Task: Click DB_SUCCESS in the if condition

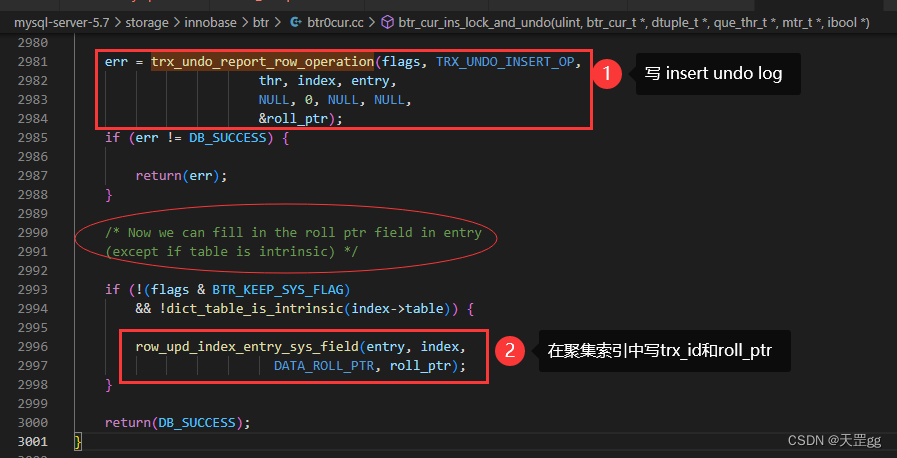Action: click(x=228, y=138)
